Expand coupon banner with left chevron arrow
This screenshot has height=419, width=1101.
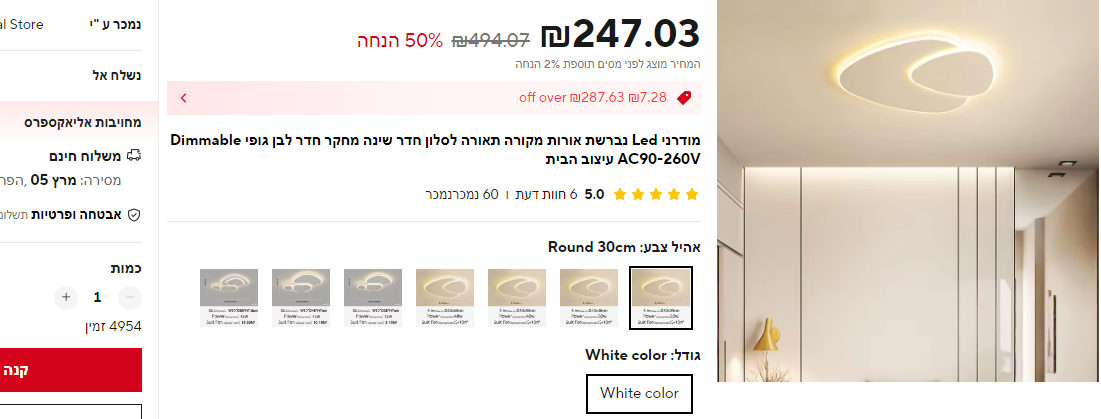(x=184, y=98)
